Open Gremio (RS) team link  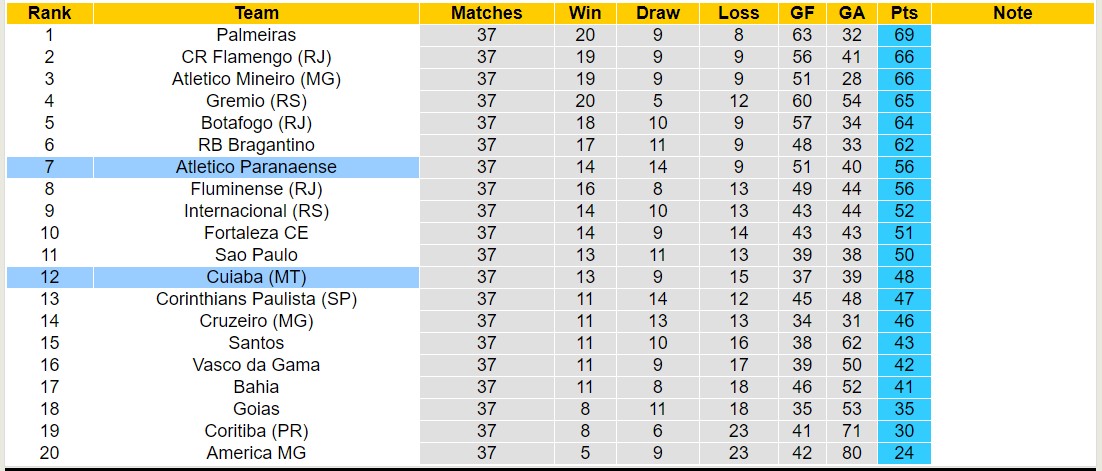point(256,101)
